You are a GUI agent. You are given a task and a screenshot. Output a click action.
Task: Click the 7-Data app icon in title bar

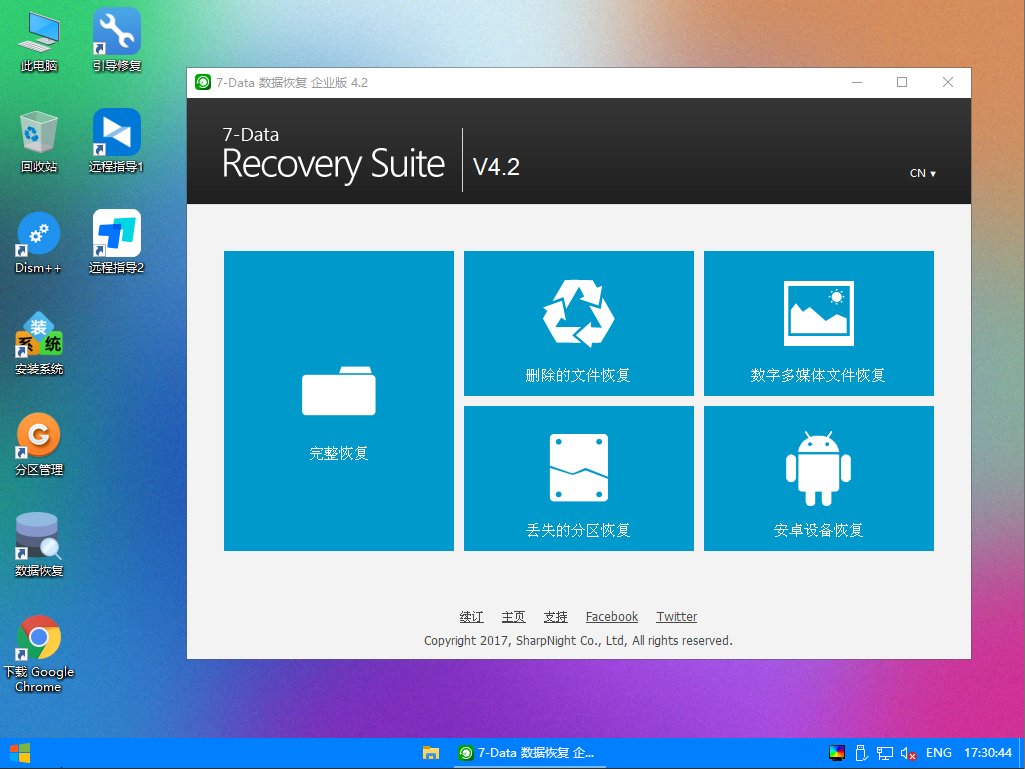(x=203, y=82)
